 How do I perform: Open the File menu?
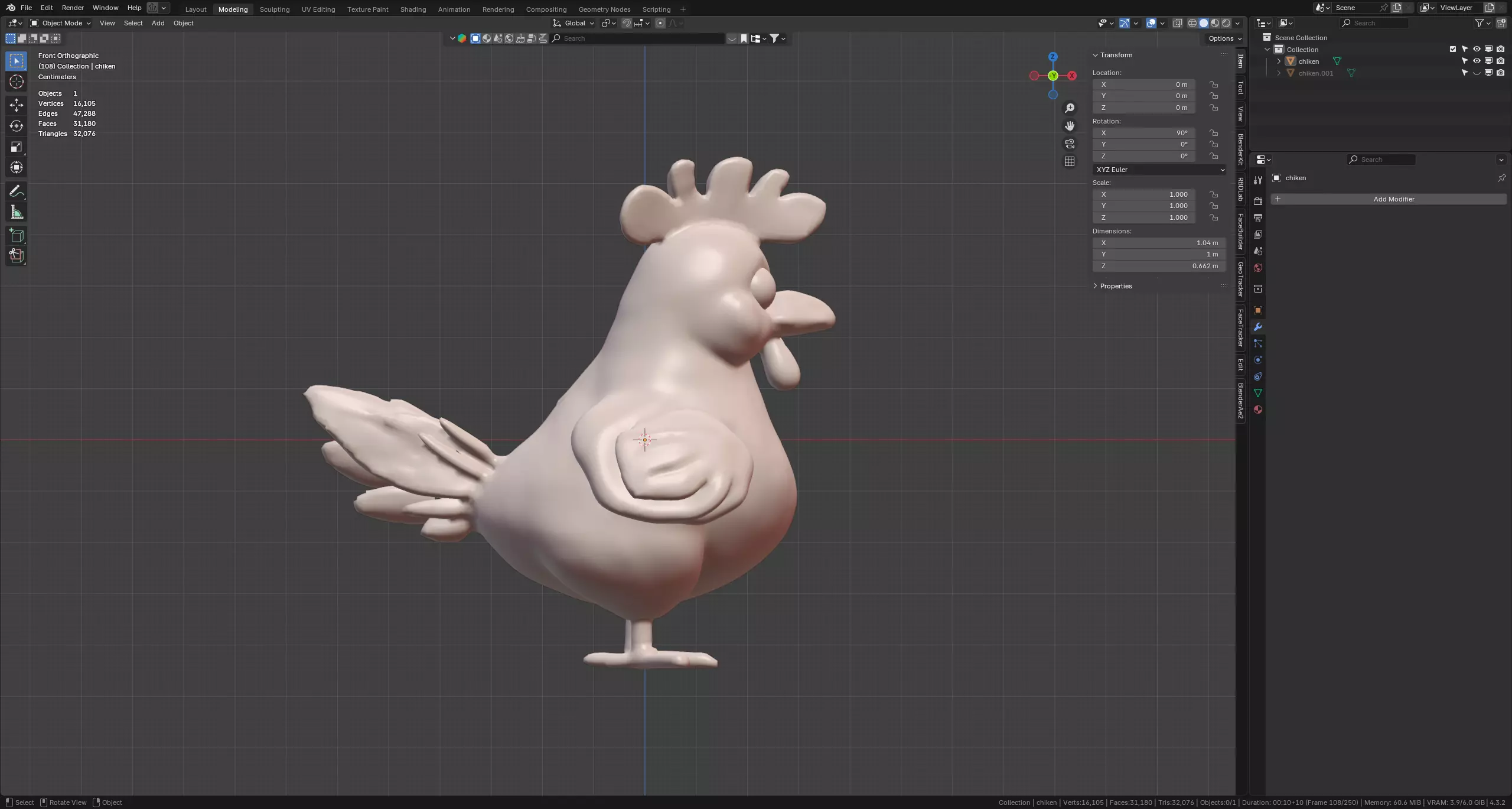(26, 8)
